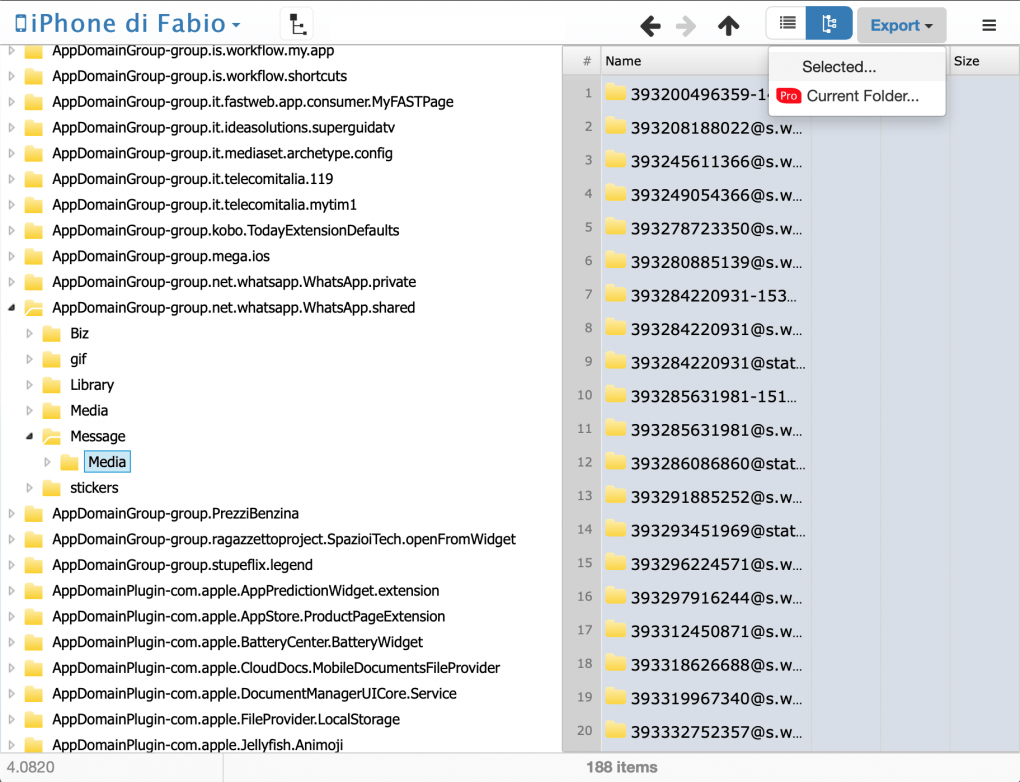Viewport: 1020px width, 782px height.
Task: Go forward with the right arrow
Action: (686, 26)
